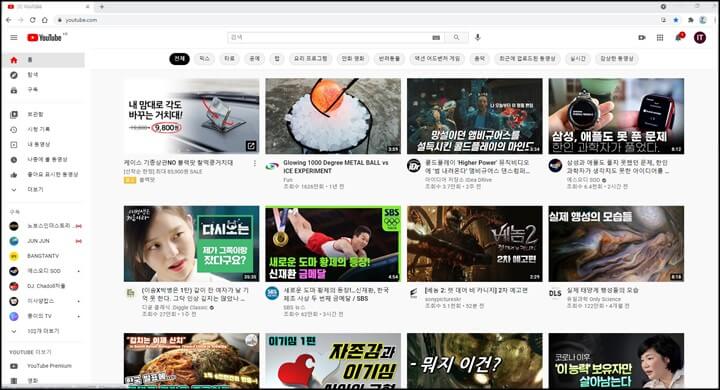Open the smartwatch 삼성, 애플도 thumbnail

coord(616,116)
